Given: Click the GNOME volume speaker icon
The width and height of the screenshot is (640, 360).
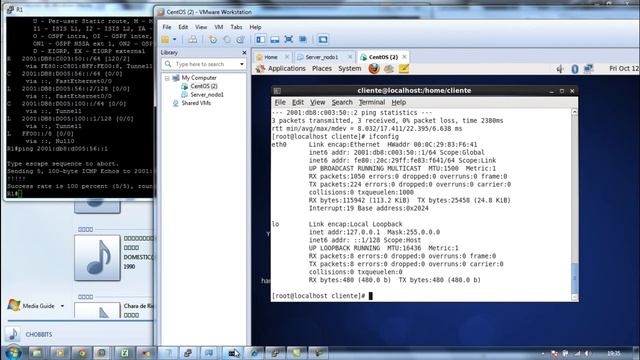Looking at the screenshot, I should tap(560, 69).
